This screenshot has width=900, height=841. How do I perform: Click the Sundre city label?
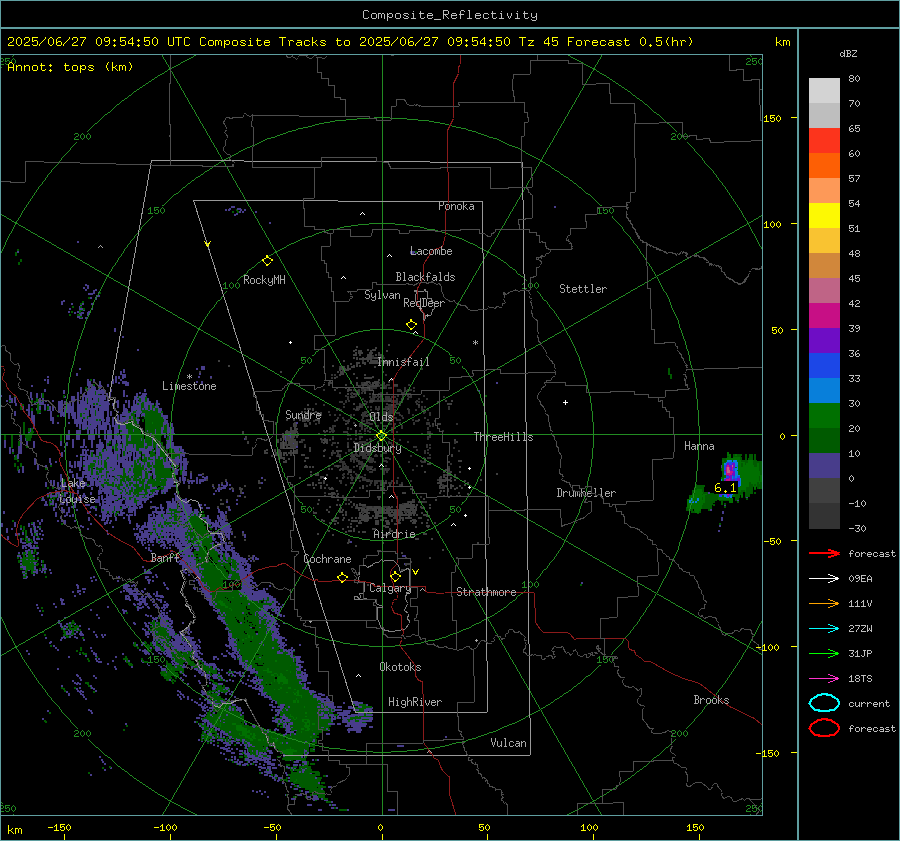pyautogui.click(x=303, y=415)
